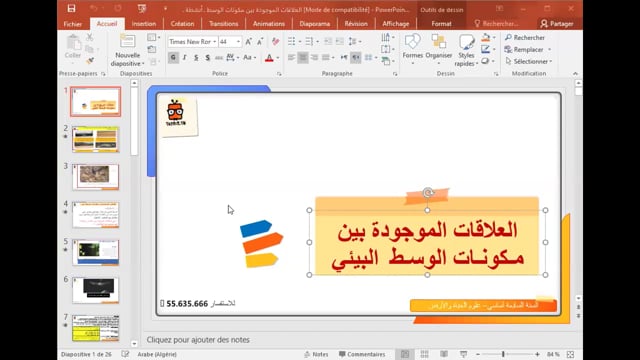The height and width of the screenshot is (360, 640).
Task: Increase list indent level
Action: (x=340, y=41)
